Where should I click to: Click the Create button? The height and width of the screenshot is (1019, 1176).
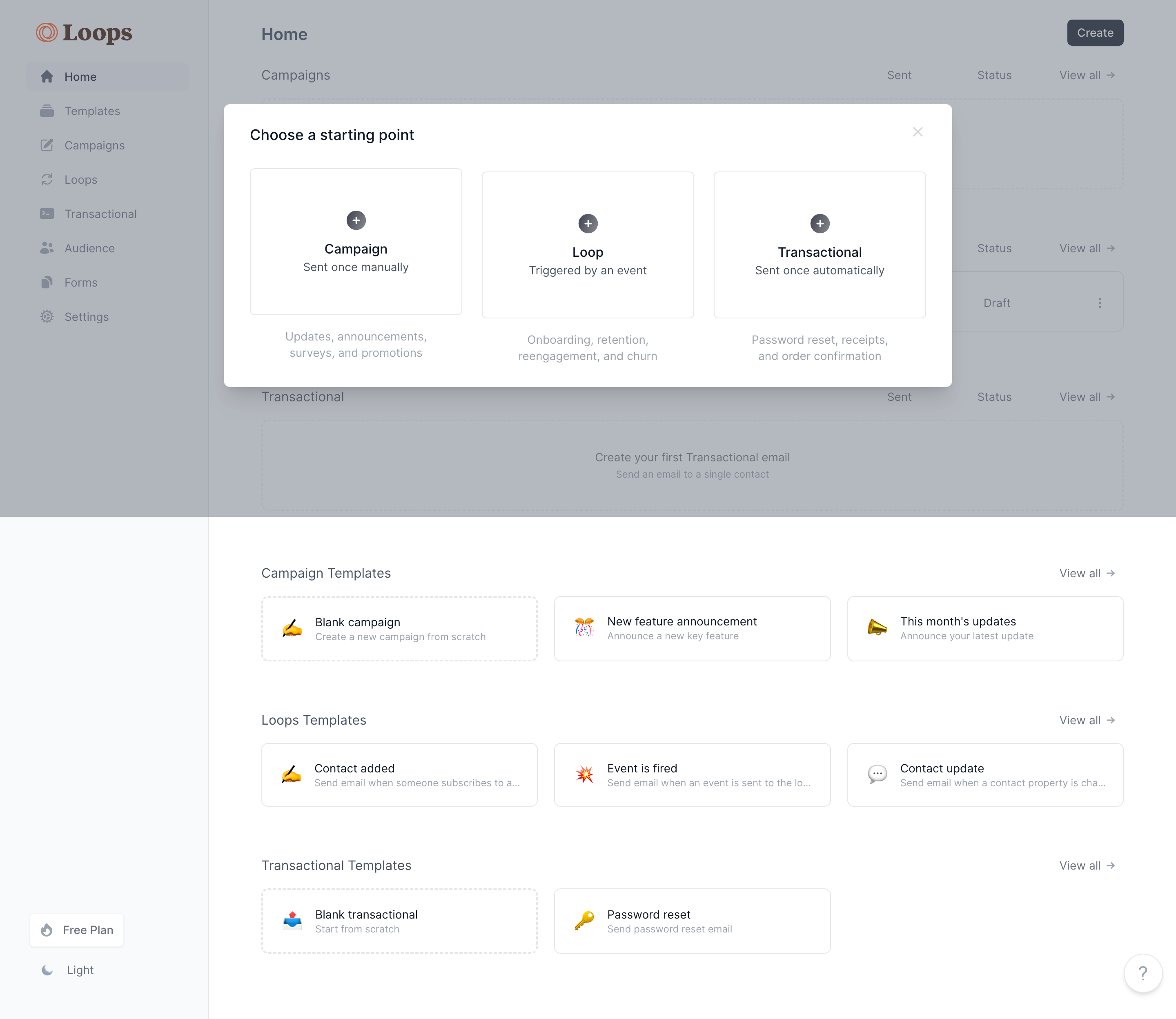pyautogui.click(x=1095, y=33)
